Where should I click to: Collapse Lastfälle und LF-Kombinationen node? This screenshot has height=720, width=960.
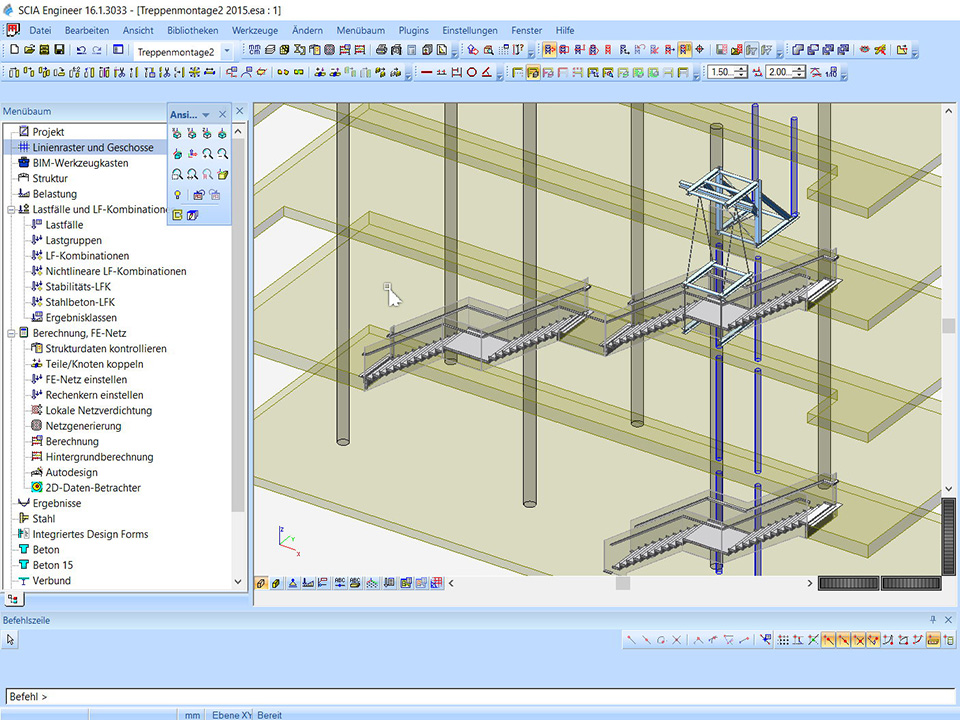click(11, 210)
